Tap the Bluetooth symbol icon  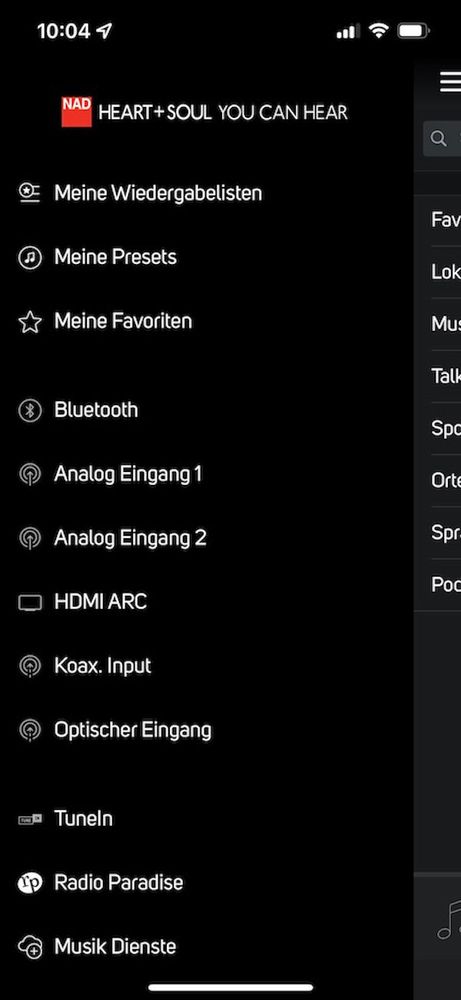[x=29, y=410]
